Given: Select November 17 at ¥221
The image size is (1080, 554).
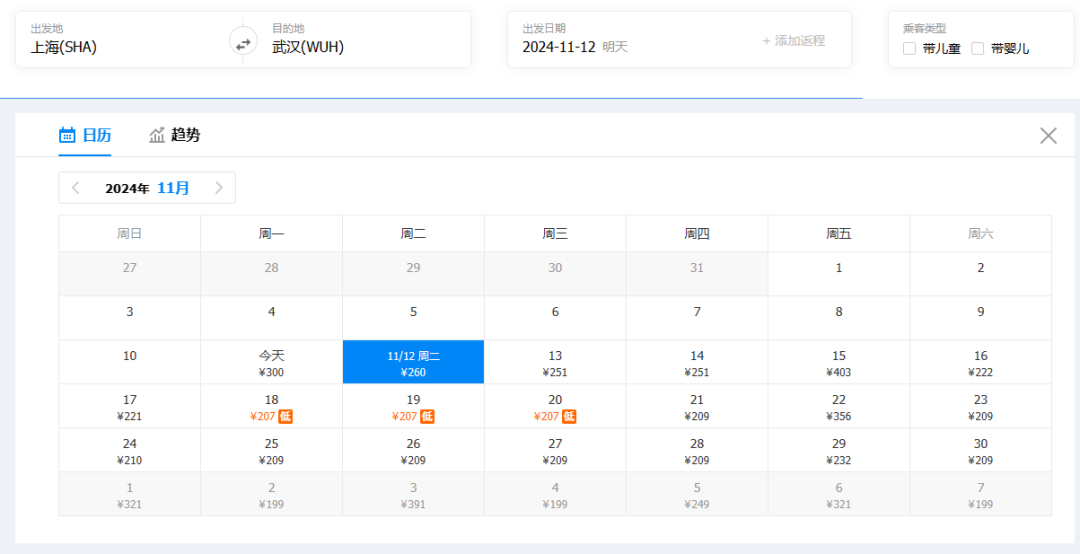Looking at the screenshot, I should [129, 406].
